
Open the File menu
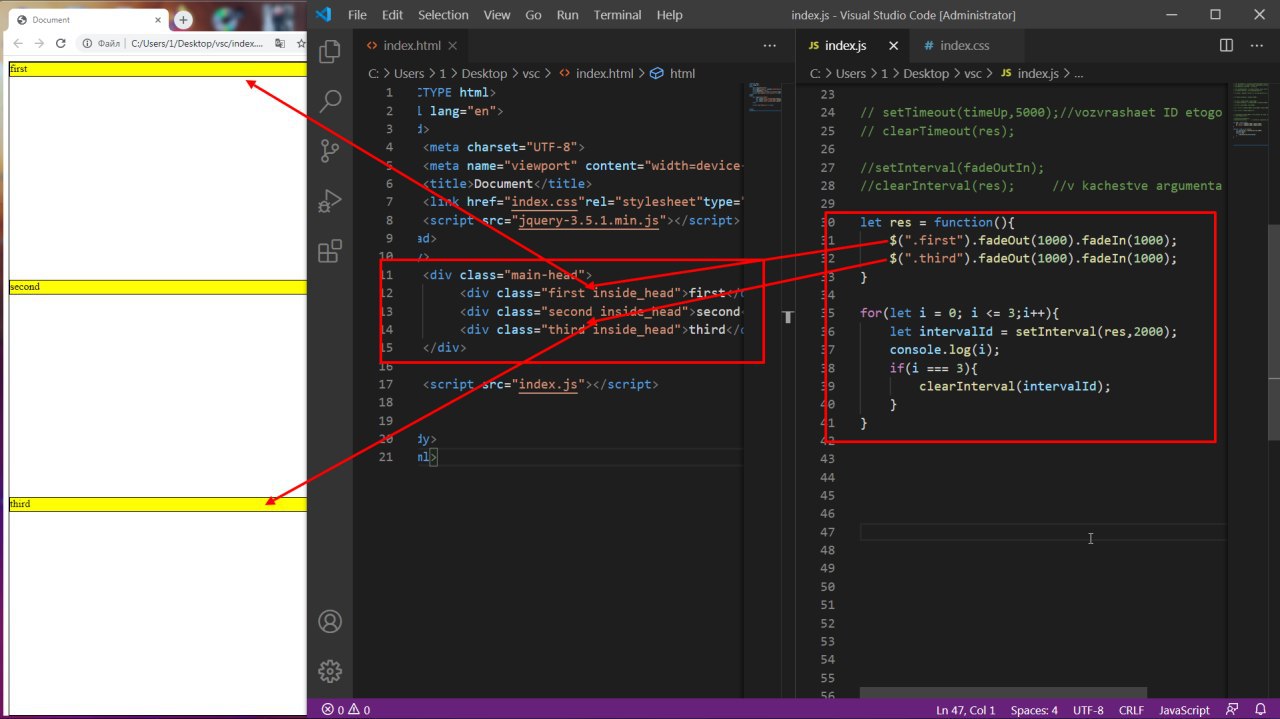click(357, 14)
